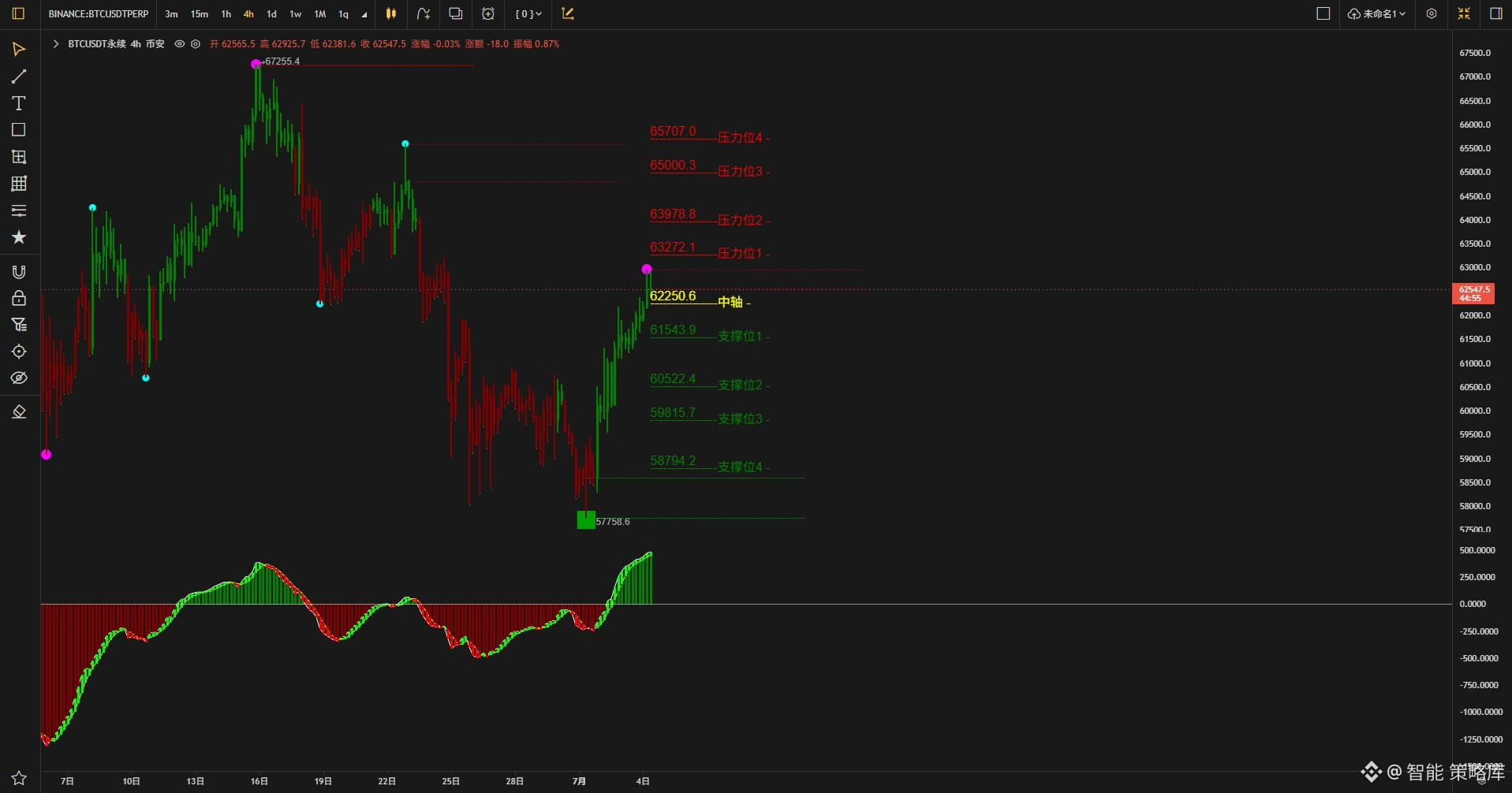
Task: Activate the crosshair target tool
Action: coord(19,352)
